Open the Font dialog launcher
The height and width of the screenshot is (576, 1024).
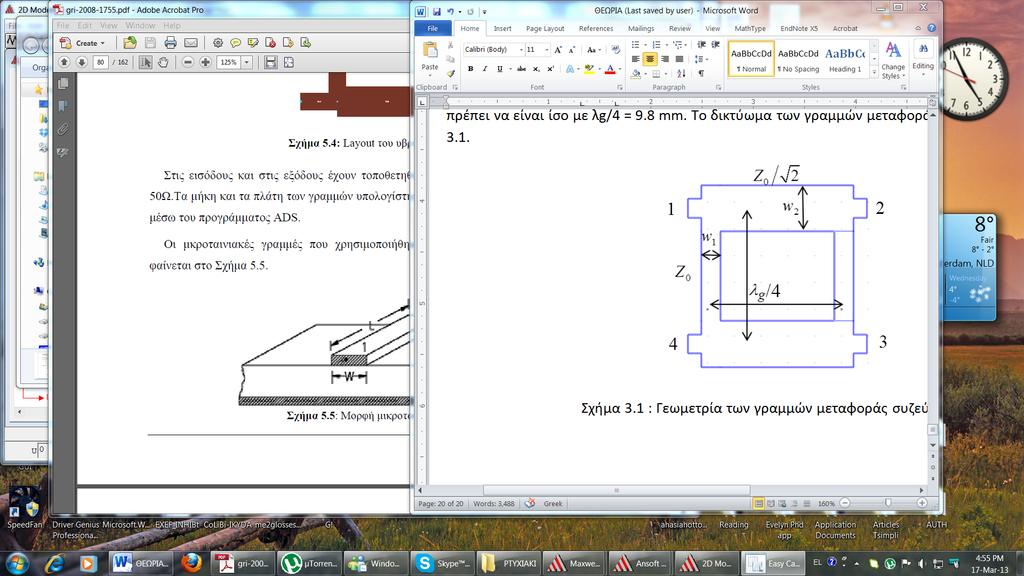click(x=619, y=88)
